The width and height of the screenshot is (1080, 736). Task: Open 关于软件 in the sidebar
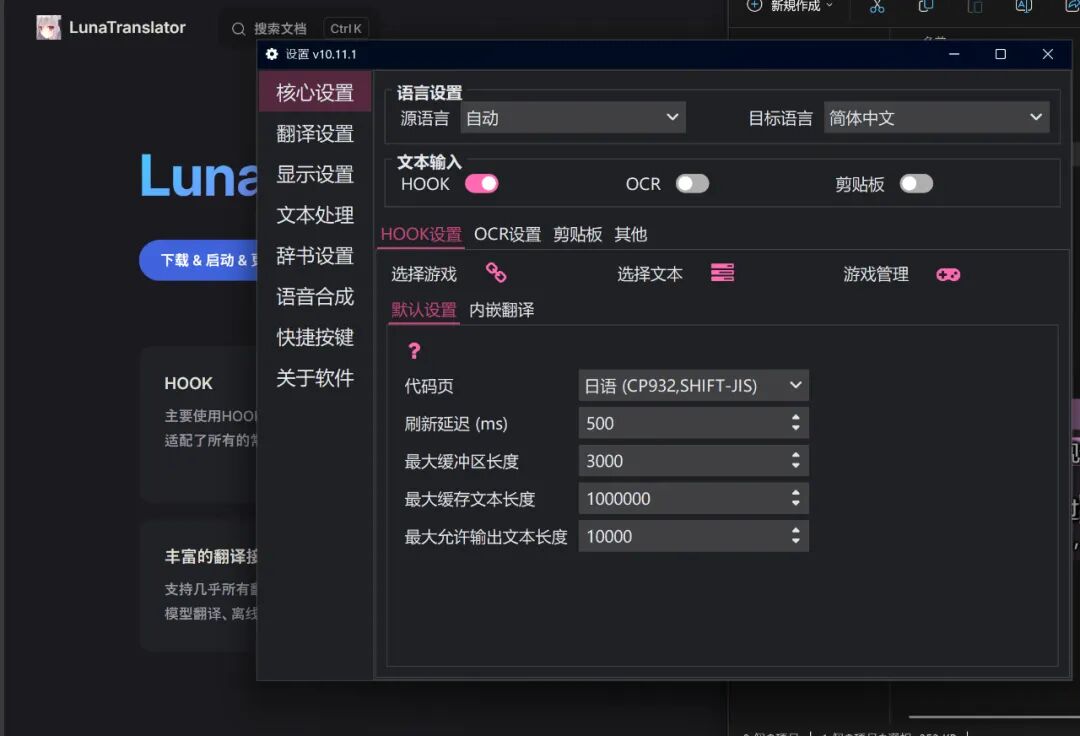[x=315, y=377]
